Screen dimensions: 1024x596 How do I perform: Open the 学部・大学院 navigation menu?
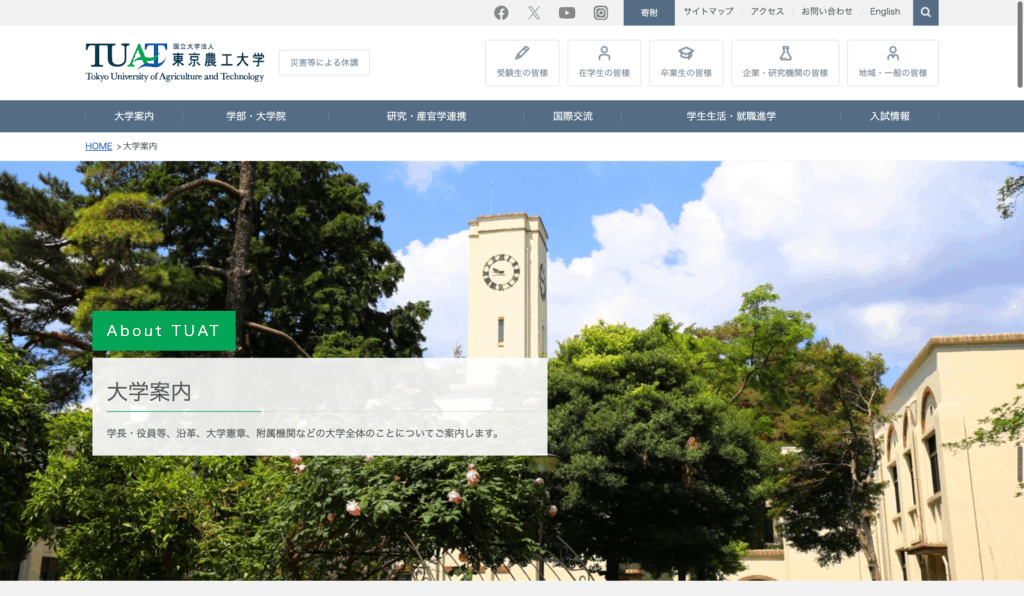[256, 116]
